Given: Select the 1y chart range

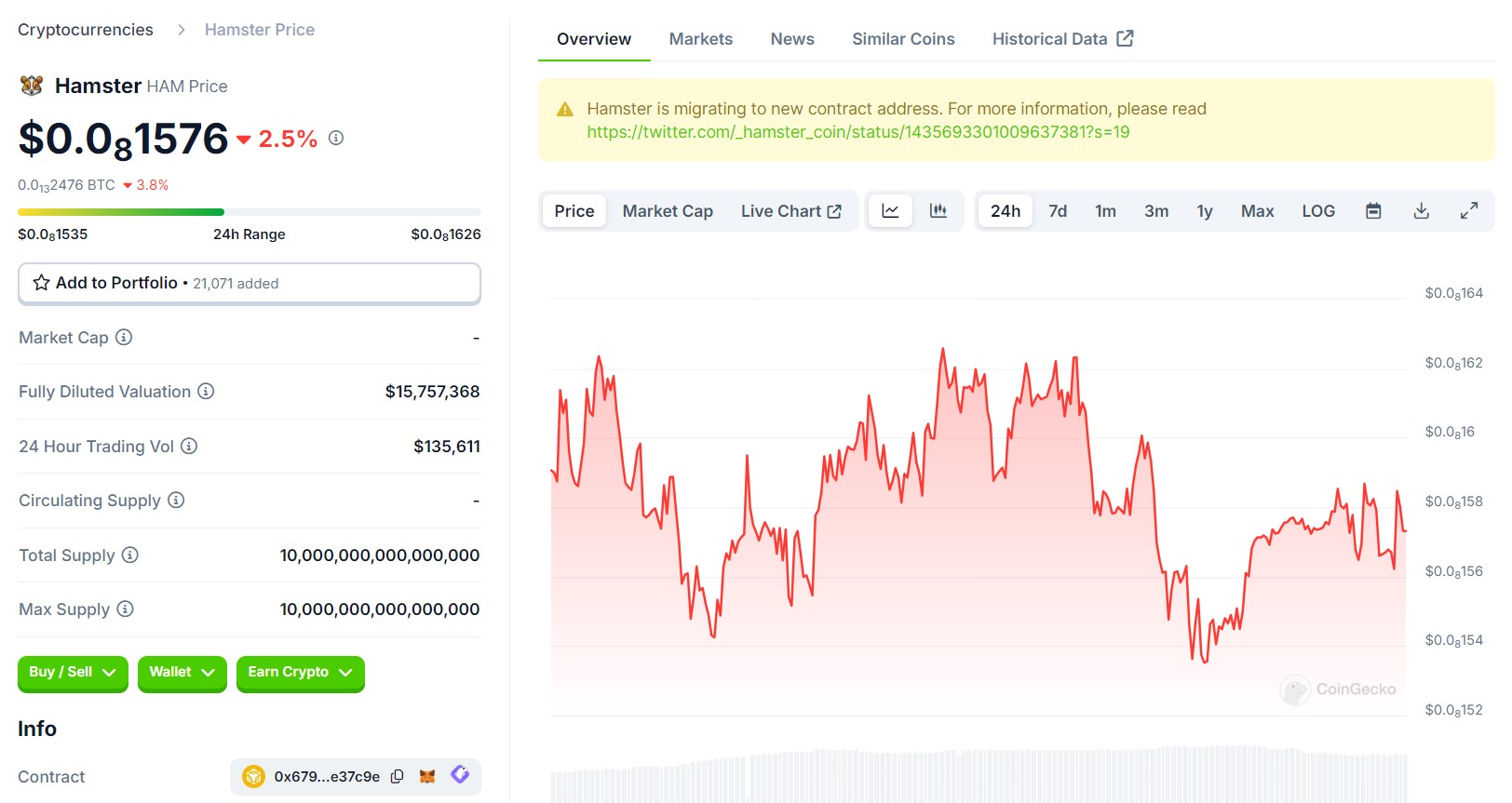Looking at the screenshot, I should (x=1205, y=211).
